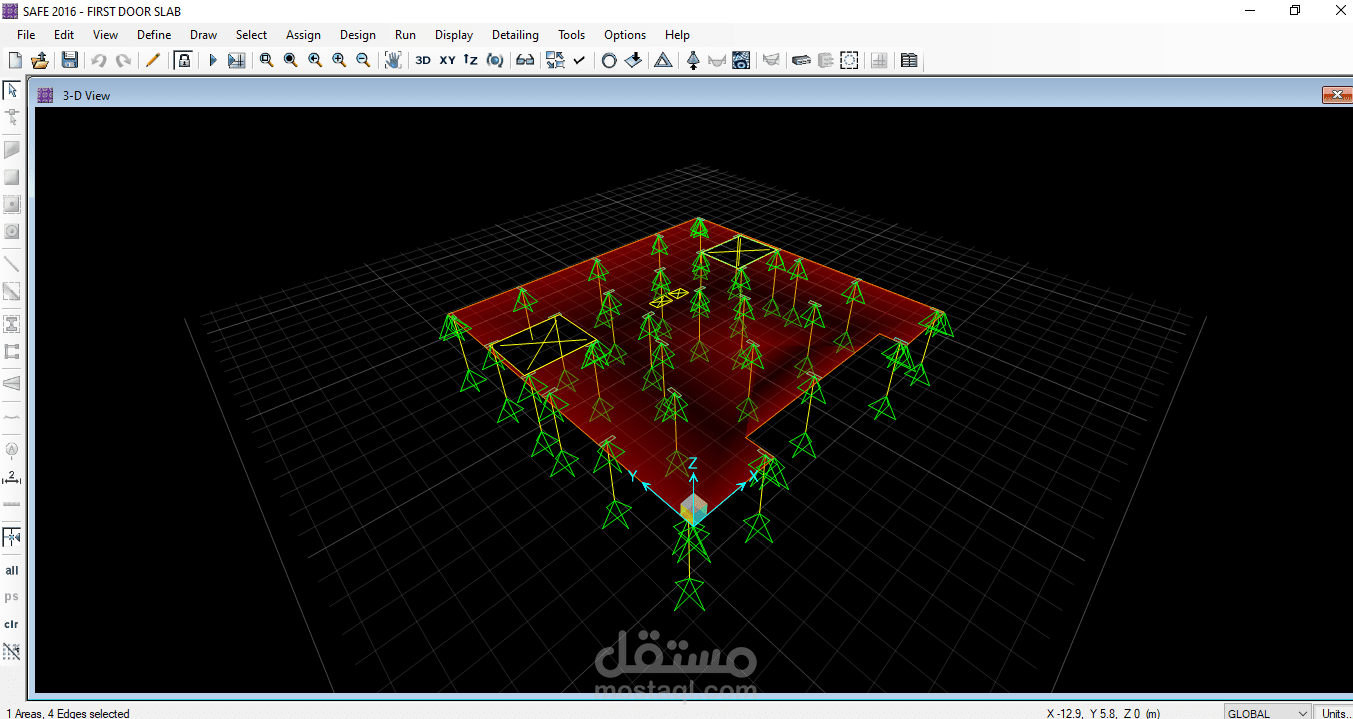The height and width of the screenshot is (719, 1353).
Task: Click the Zoom In plus magnifier
Action: pos(339,60)
